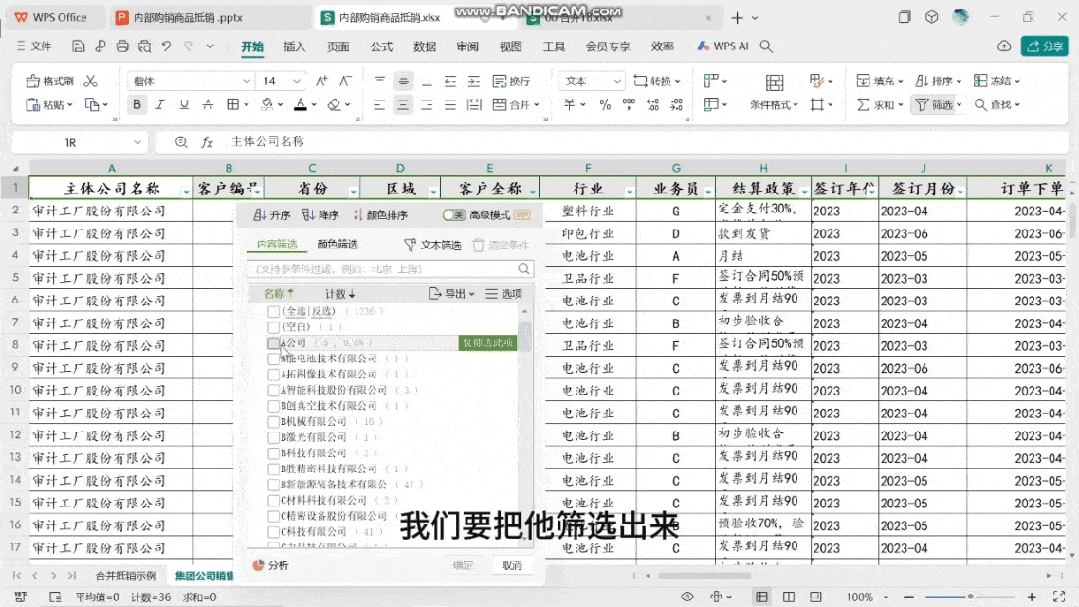Check the B科技有限公司 checkbox
1079x607 pixels.
click(274, 454)
